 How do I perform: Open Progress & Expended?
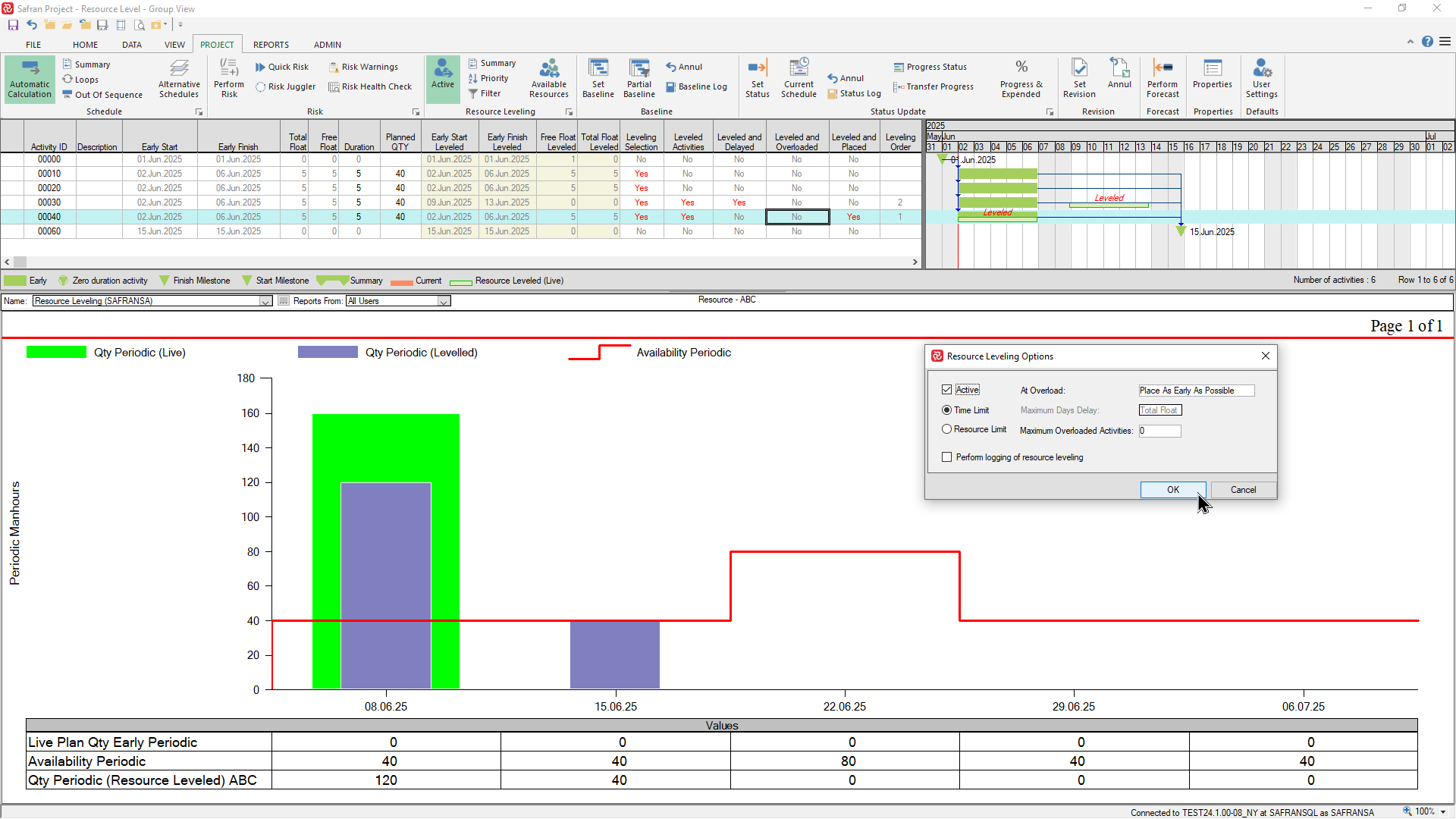1021,79
